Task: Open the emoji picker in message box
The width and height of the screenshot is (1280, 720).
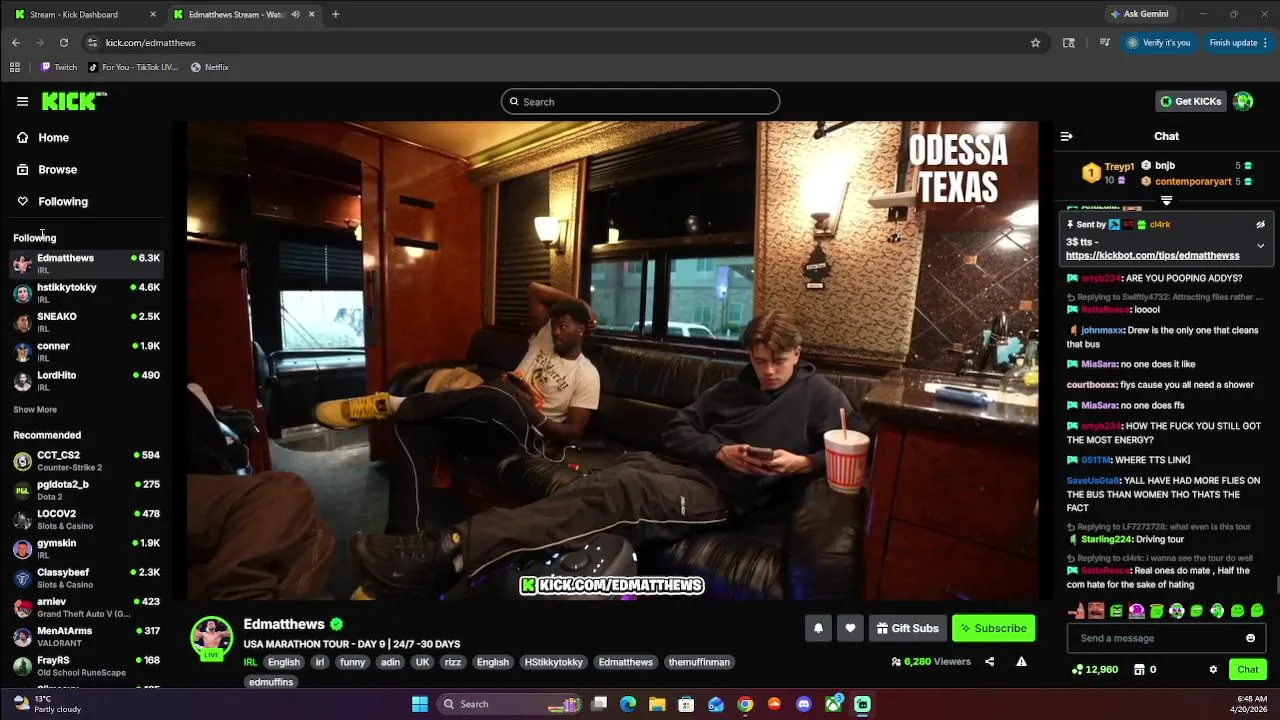Action: (1250, 638)
